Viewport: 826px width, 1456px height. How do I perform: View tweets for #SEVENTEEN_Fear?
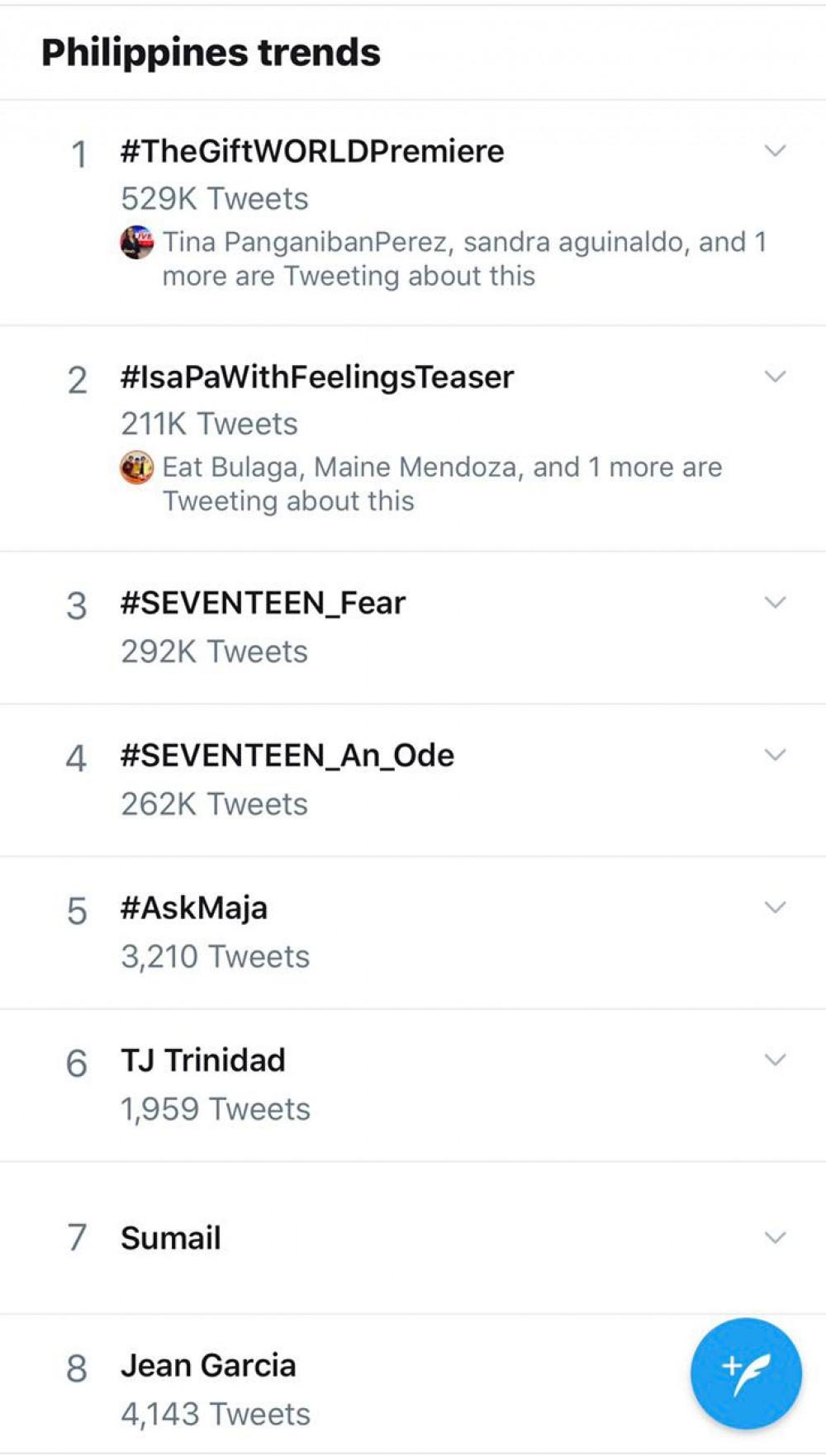point(263,603)
